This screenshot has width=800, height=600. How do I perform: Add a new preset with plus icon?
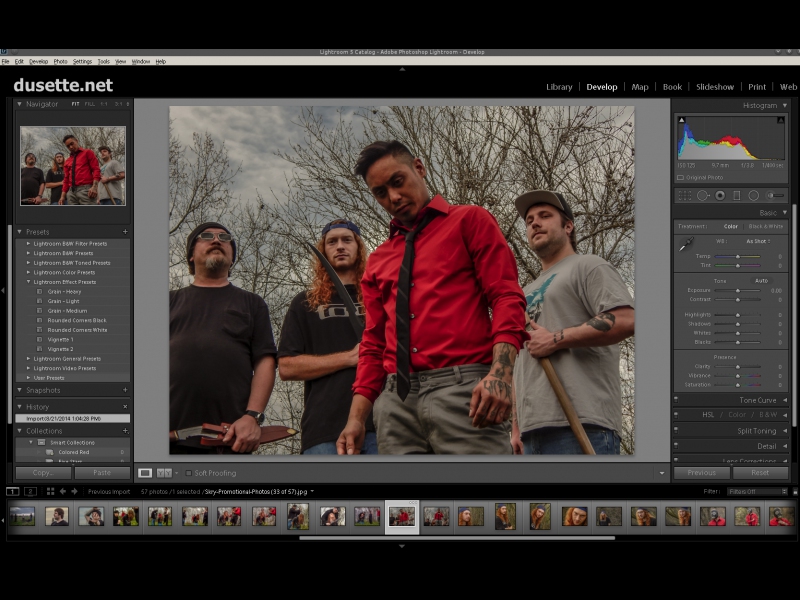(x=125, y=232)
